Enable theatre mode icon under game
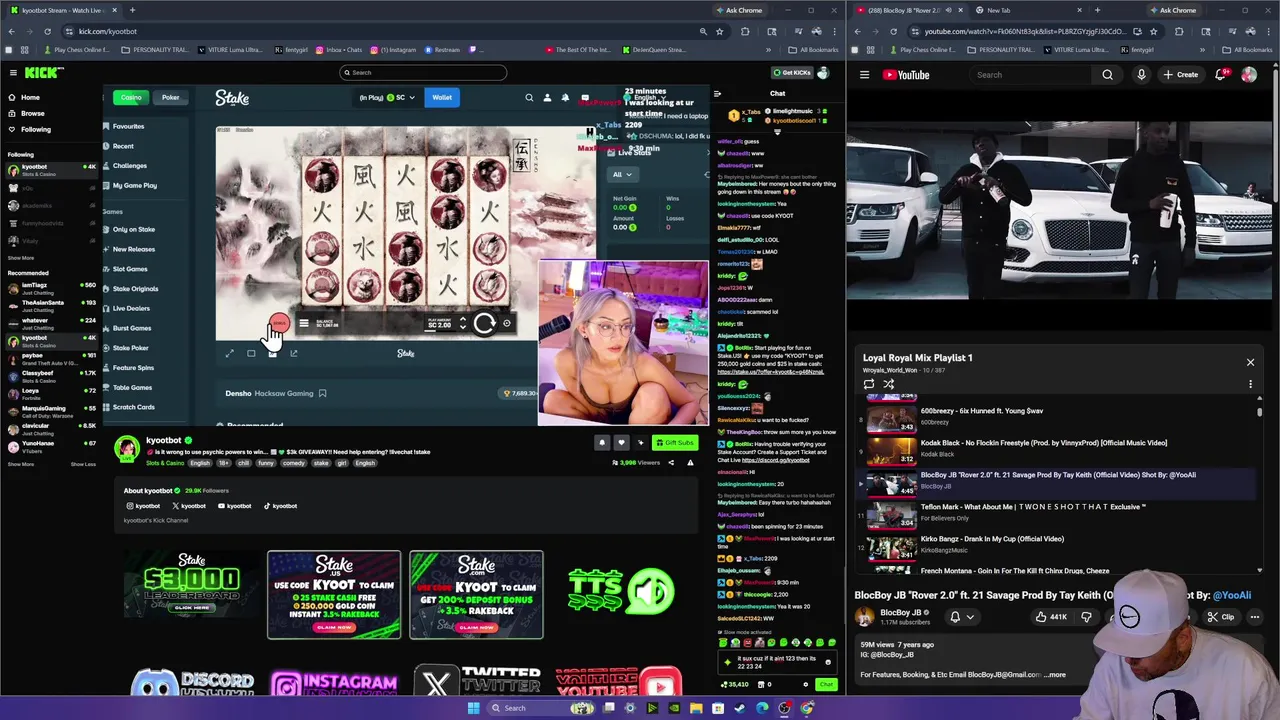Screen dimensions: 1280x720 tap(251, 353)
